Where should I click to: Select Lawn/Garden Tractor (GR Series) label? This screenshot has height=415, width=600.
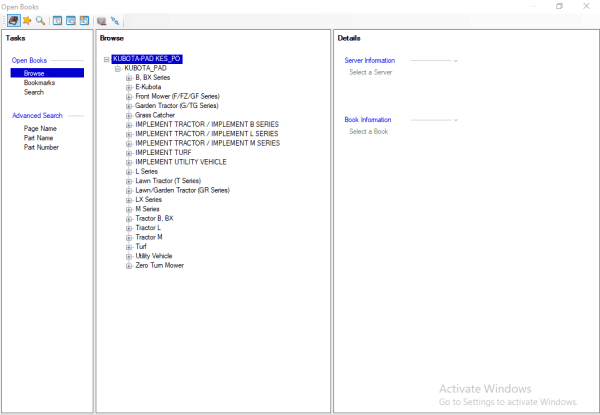click(183, 190)
